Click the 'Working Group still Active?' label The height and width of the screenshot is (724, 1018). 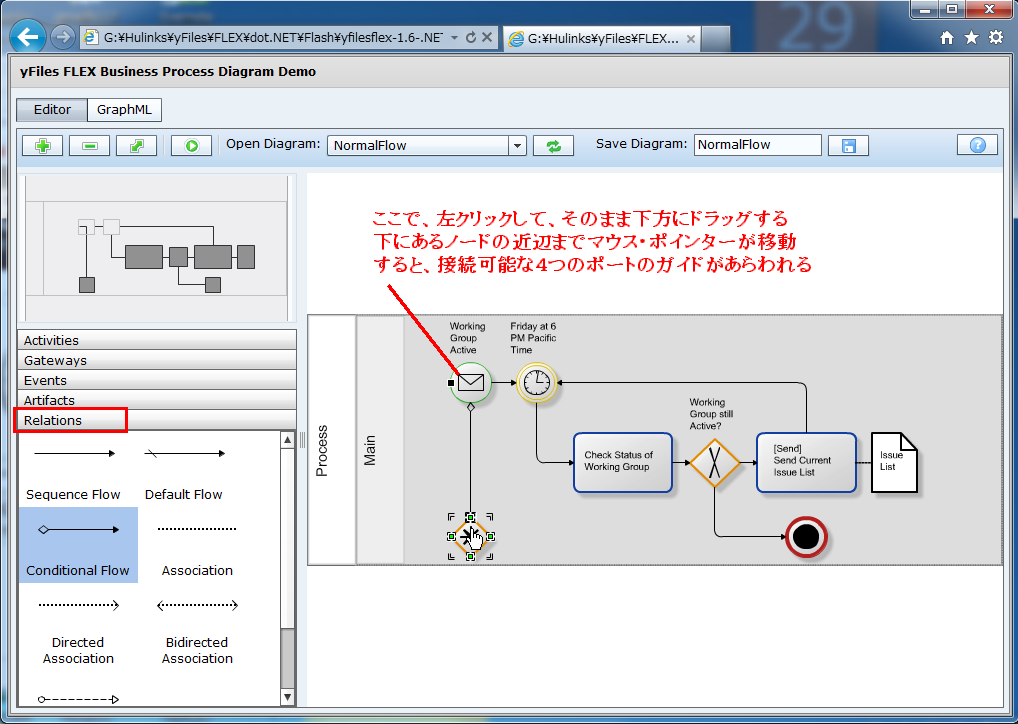point(711,414)
